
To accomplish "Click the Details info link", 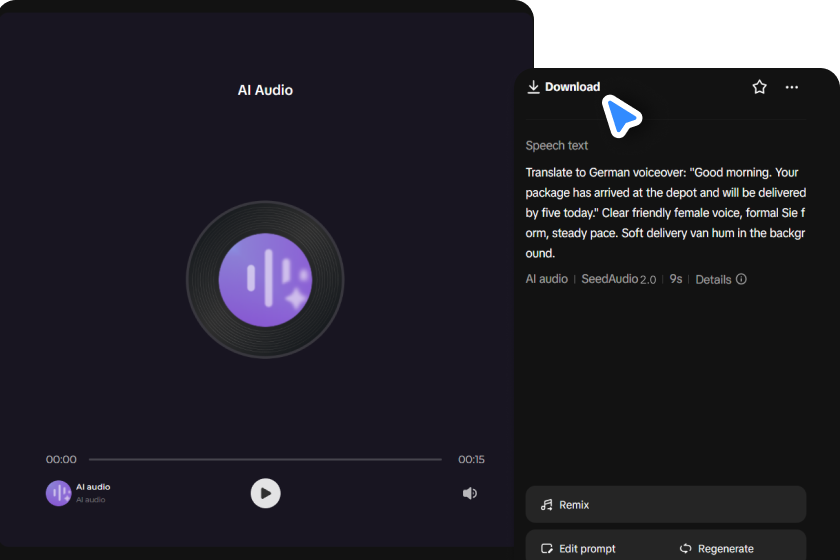I will pos(721,279).
